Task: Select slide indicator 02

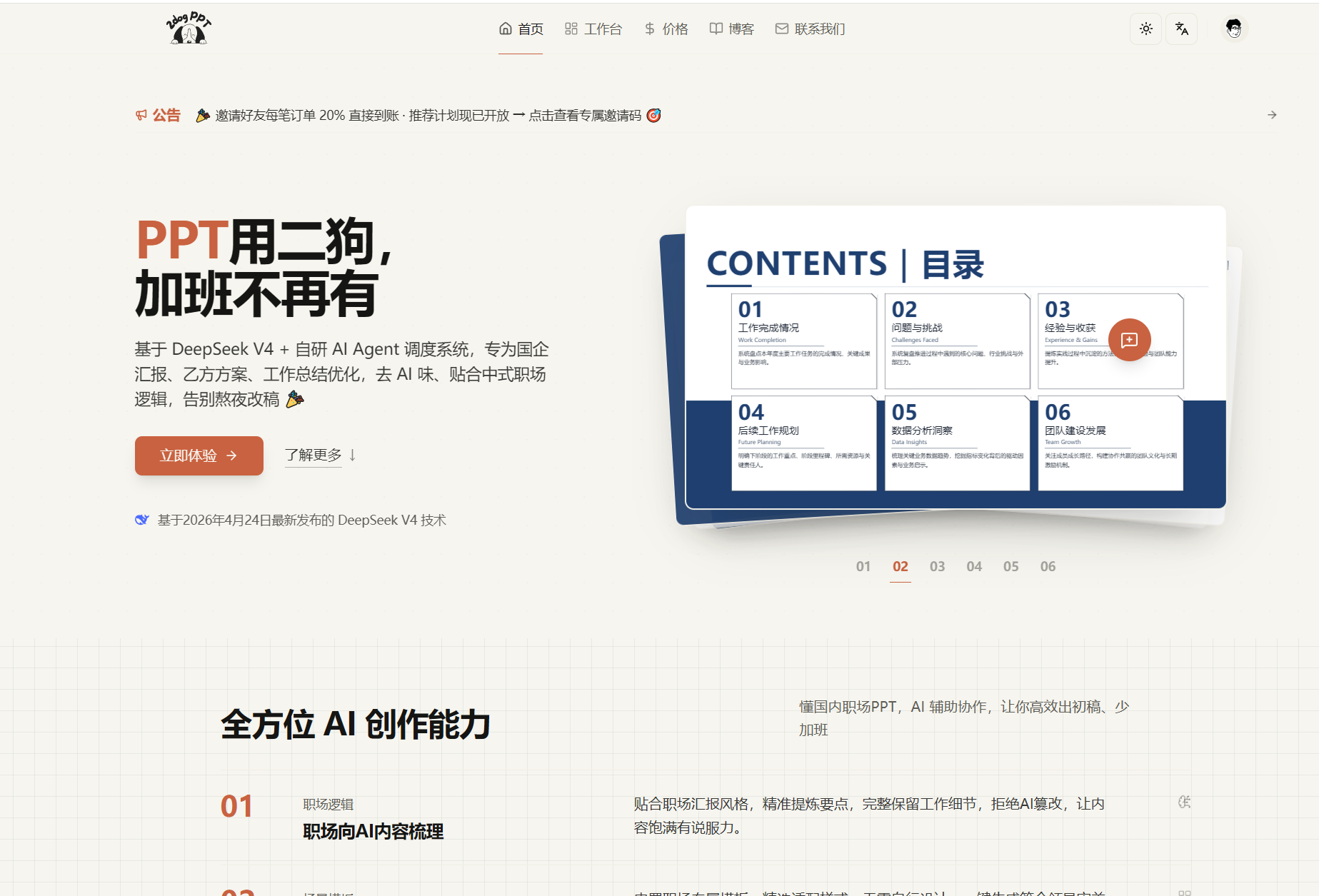Action: (x=901, y=566)
